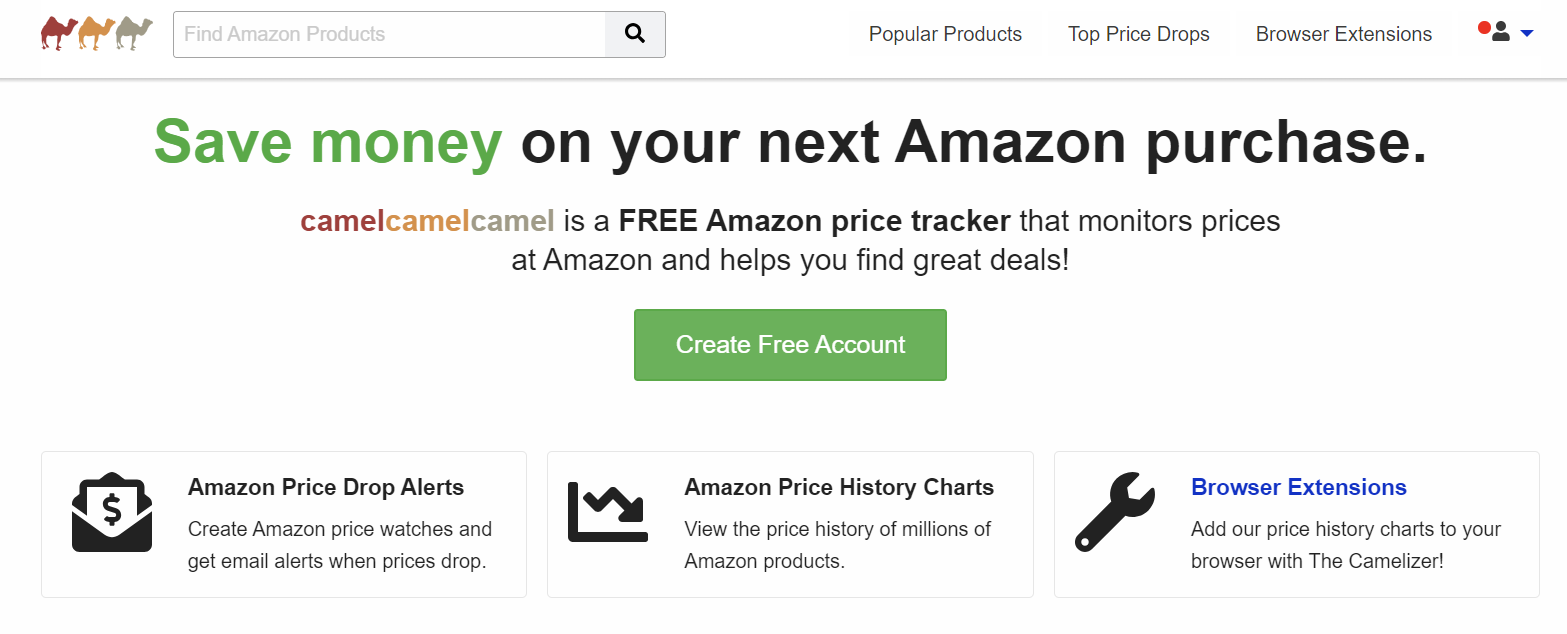The image size is (1567, 634).
Task: Open the Top Price Drops page
Action: (x=1138, y=33)
